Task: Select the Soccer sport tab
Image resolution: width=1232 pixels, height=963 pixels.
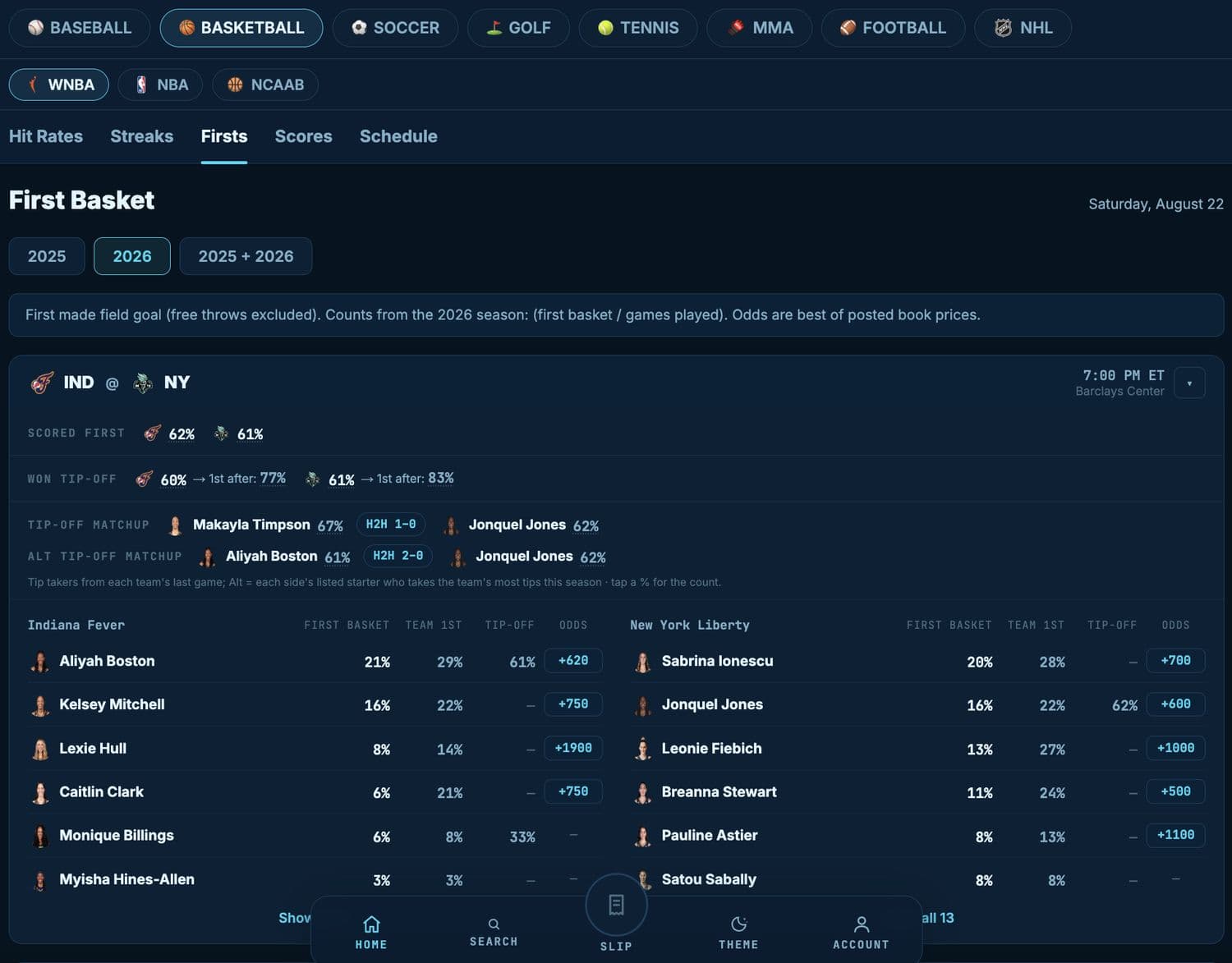Action: (x=395, y=28)
